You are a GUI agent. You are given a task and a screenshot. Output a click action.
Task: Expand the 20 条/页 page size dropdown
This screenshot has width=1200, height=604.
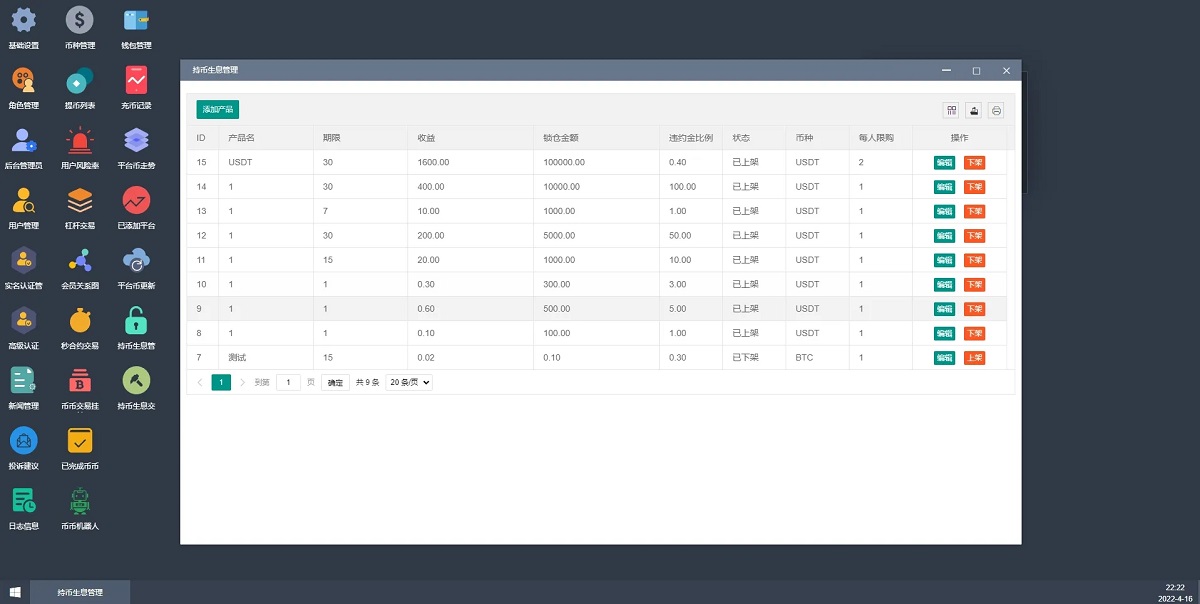point(409,382)
